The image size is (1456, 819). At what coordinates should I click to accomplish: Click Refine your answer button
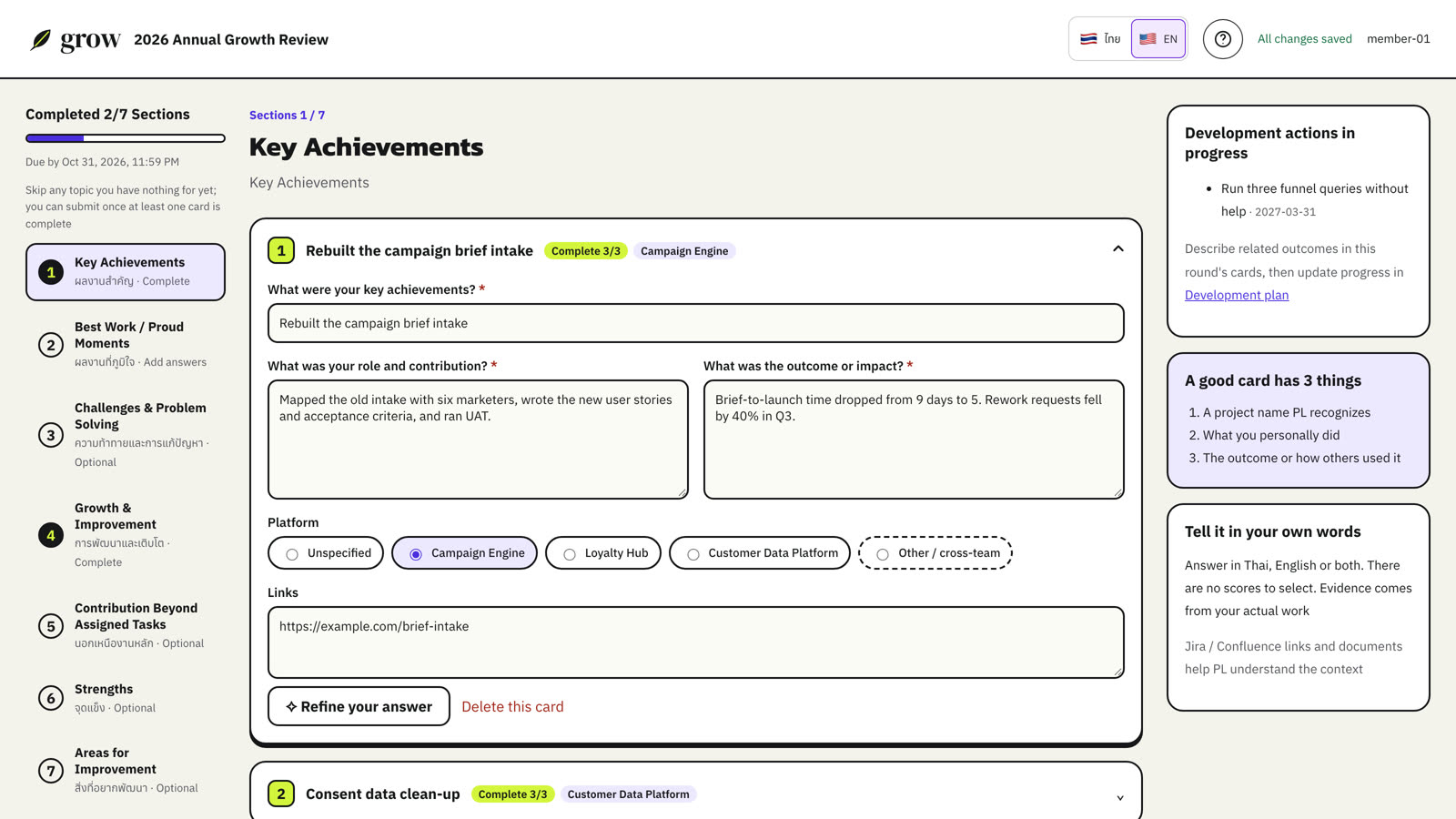click(x=359, y=706)
